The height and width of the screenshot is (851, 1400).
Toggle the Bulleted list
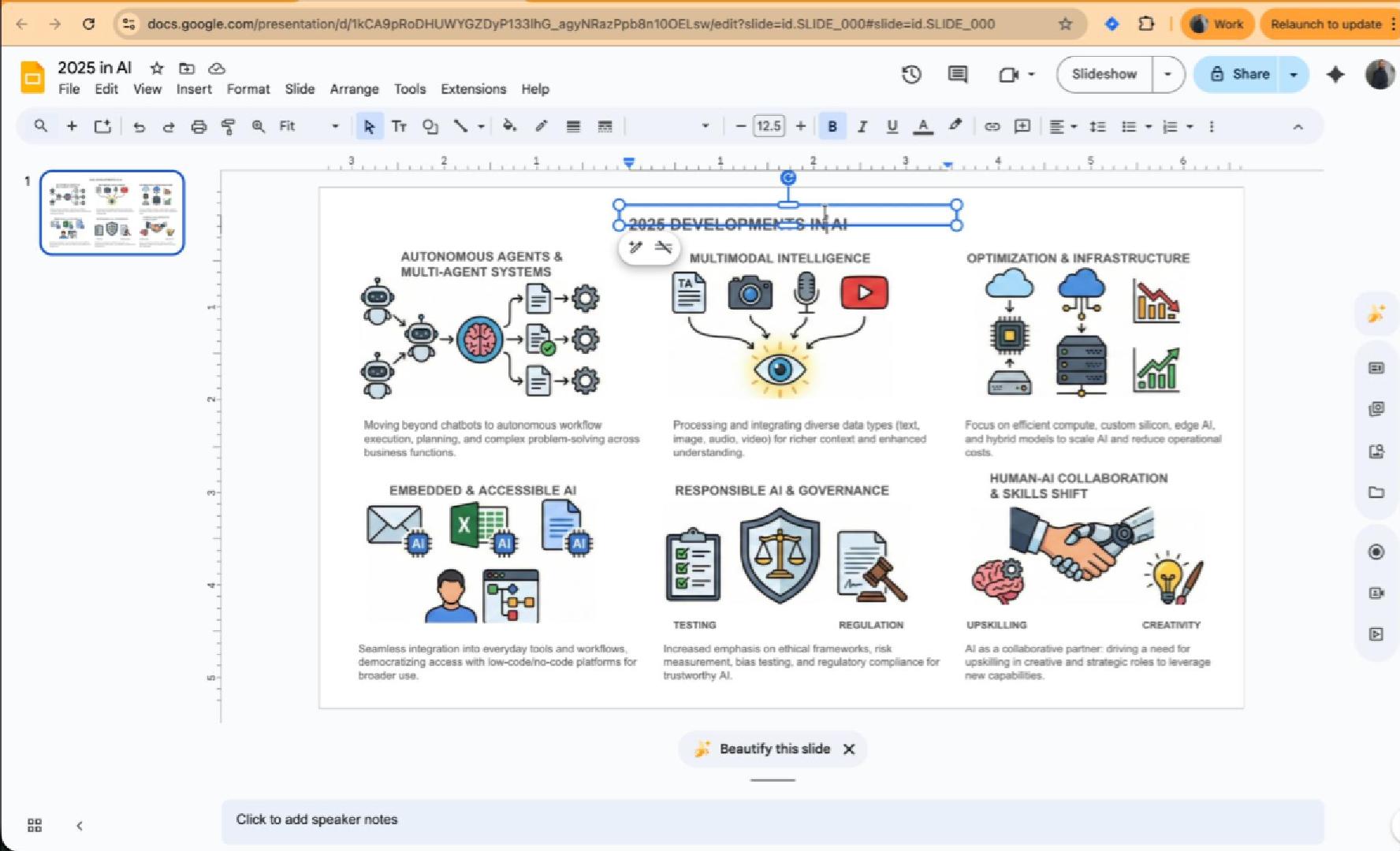click(x=1129, y=126)
